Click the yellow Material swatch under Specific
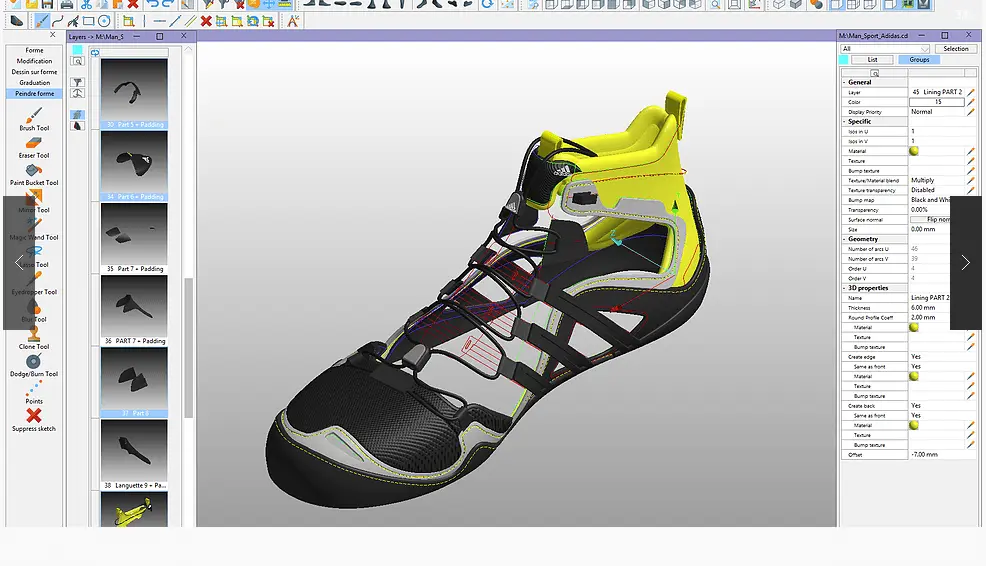This screenshot has height=566, width=986. (x=914, y=151)
